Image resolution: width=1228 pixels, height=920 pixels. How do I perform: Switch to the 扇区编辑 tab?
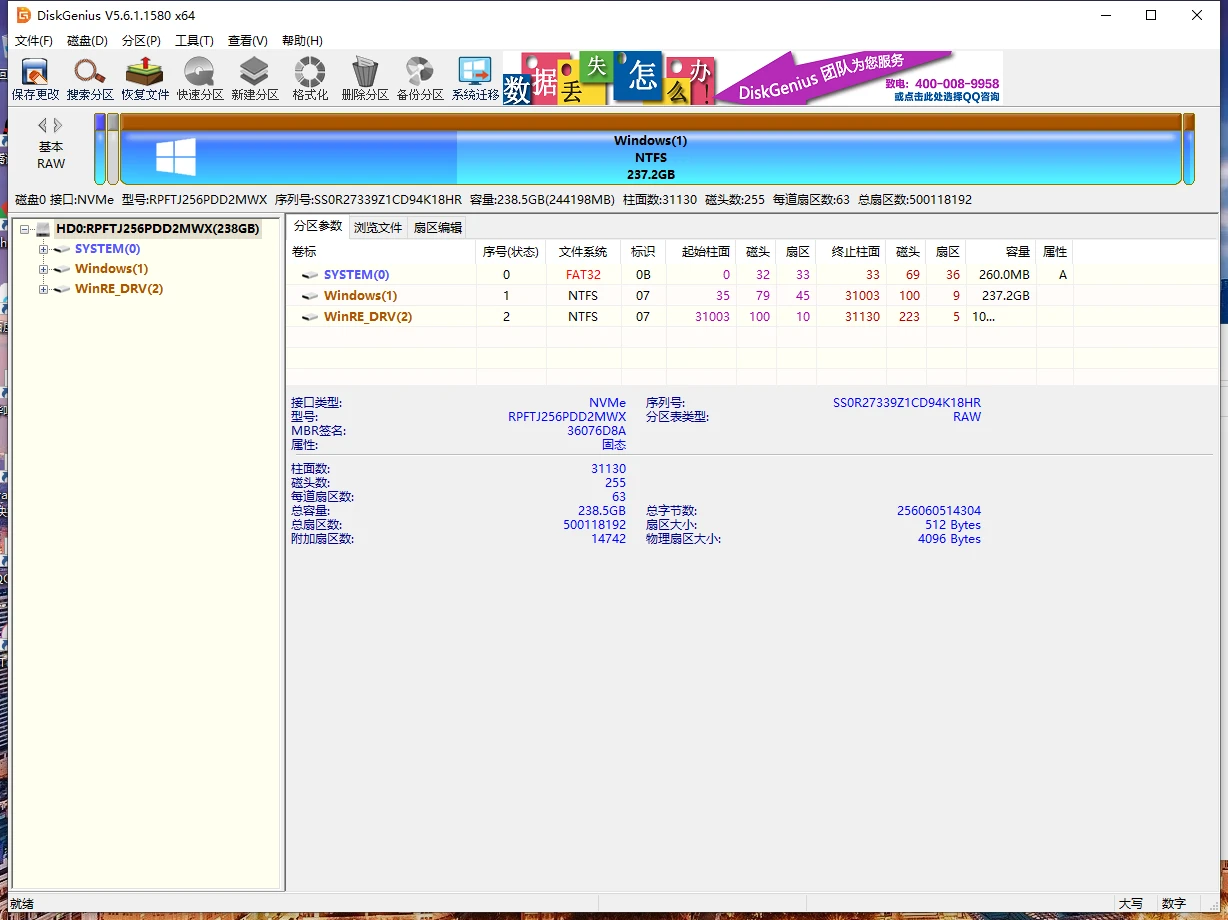[x=438, y=228]
